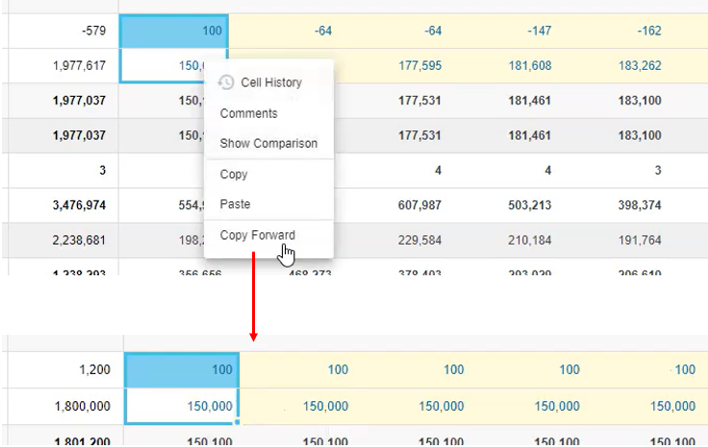Viewport: 708px width, 447px height.
Task: Select the yellow cell with -147
Action: [534, 31]
